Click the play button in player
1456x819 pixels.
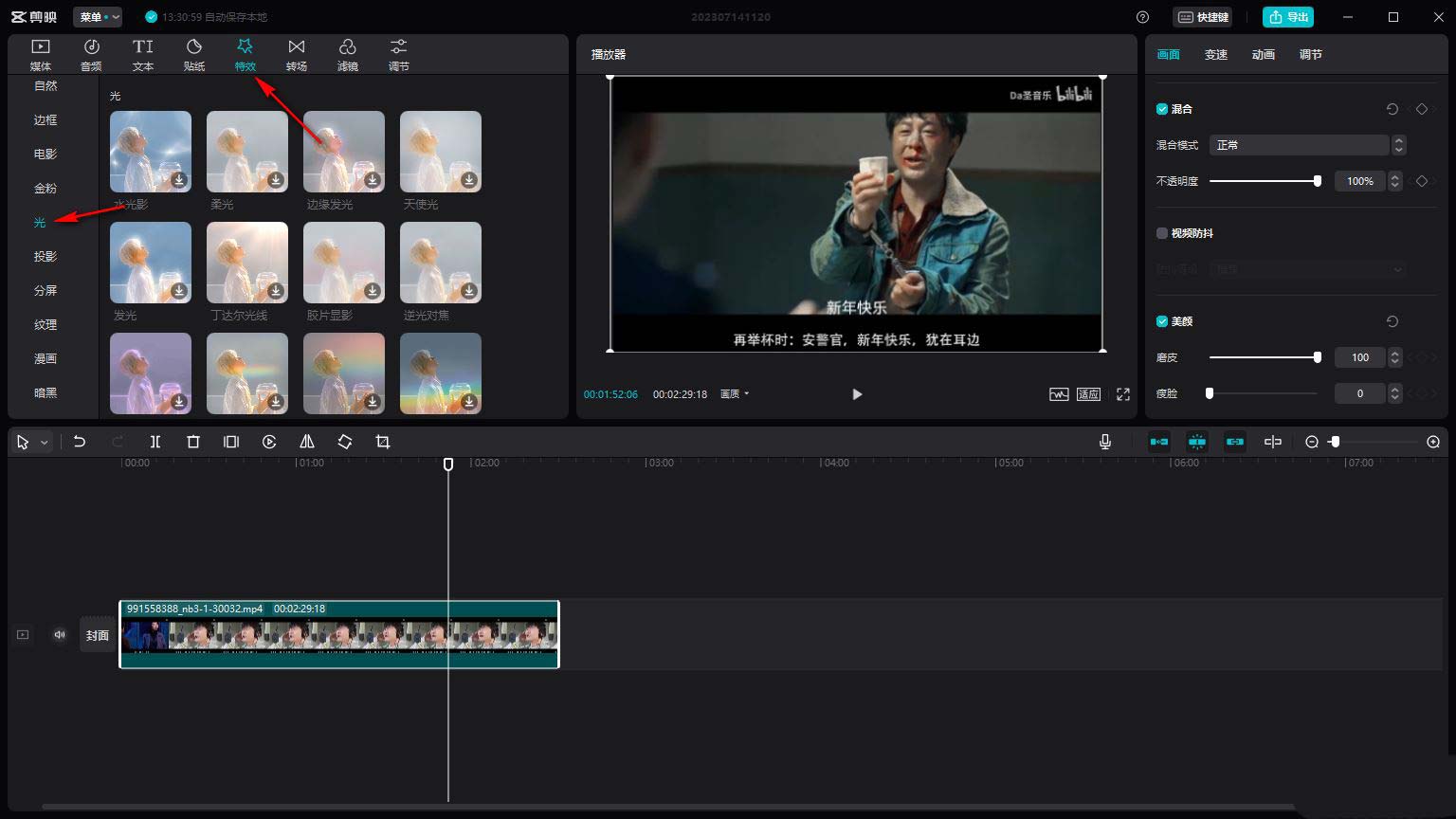[x=857, y=394]
